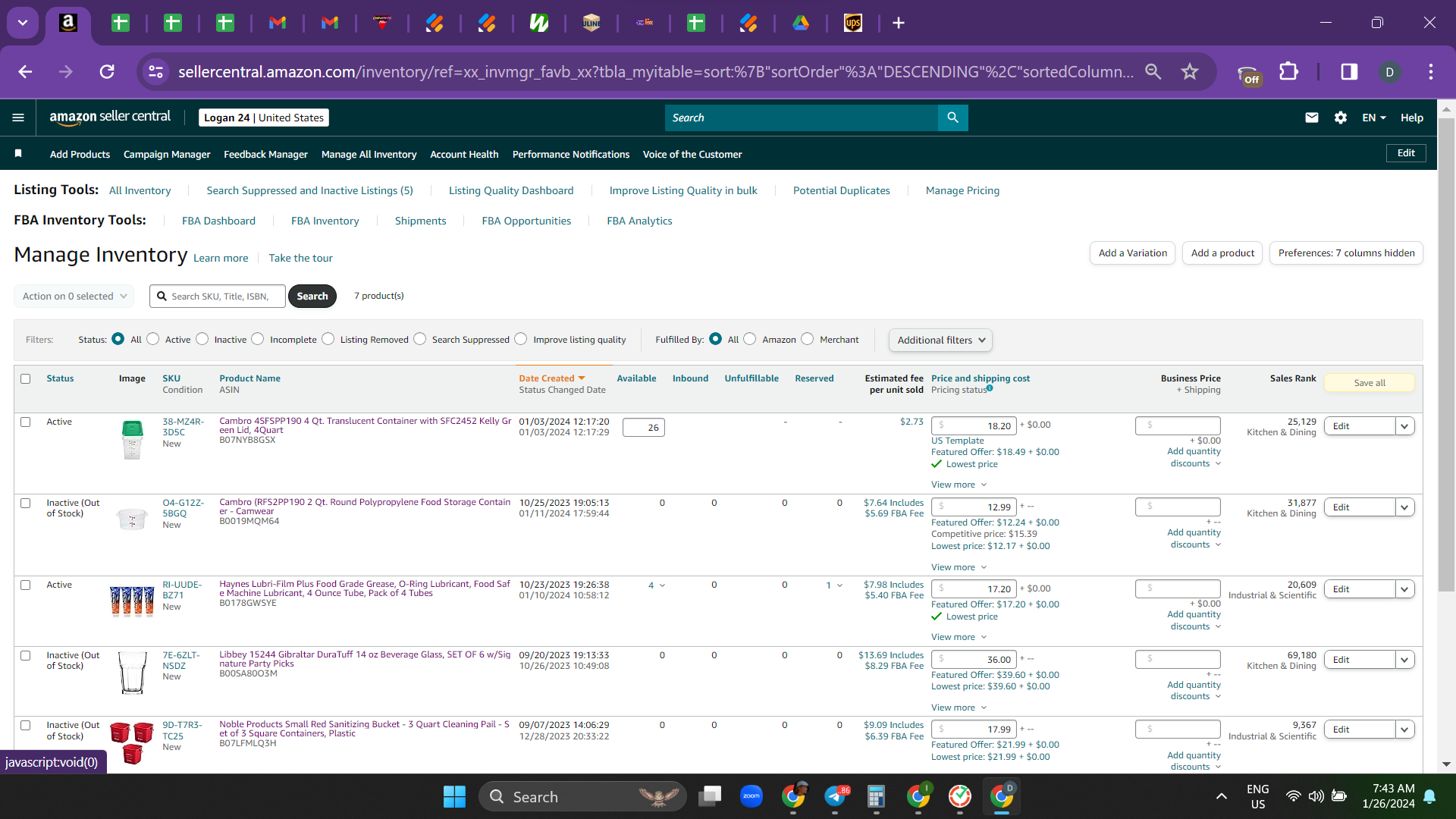Click the info icon beside Pricing status
This screenshot has width=1456, height=819.
[990, 388]
